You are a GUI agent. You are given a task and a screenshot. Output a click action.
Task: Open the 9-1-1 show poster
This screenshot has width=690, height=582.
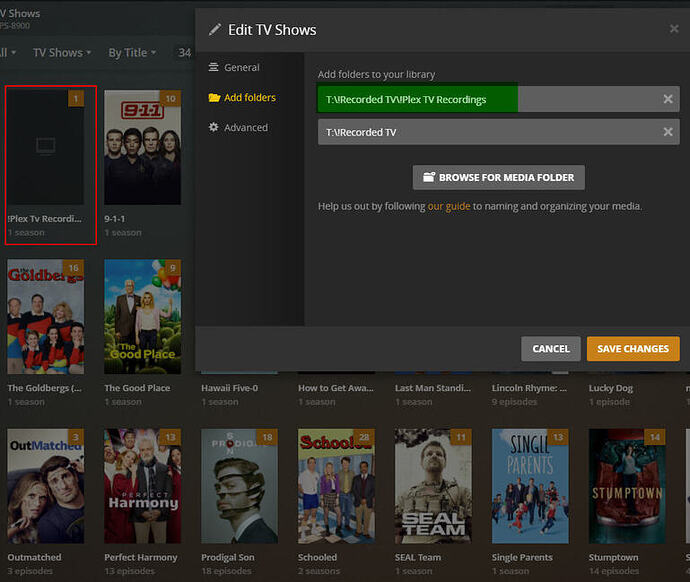coord(142,147)
